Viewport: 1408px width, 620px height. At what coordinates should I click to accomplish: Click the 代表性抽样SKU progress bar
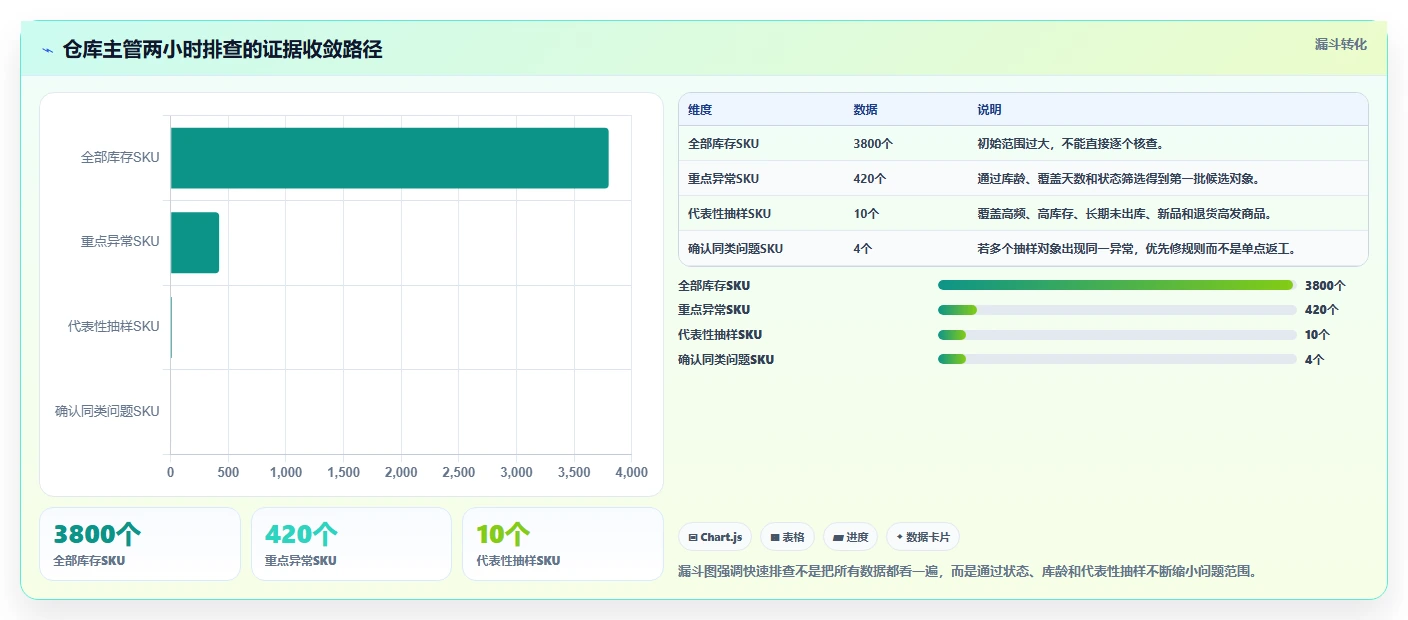(x=1117, y=335)
